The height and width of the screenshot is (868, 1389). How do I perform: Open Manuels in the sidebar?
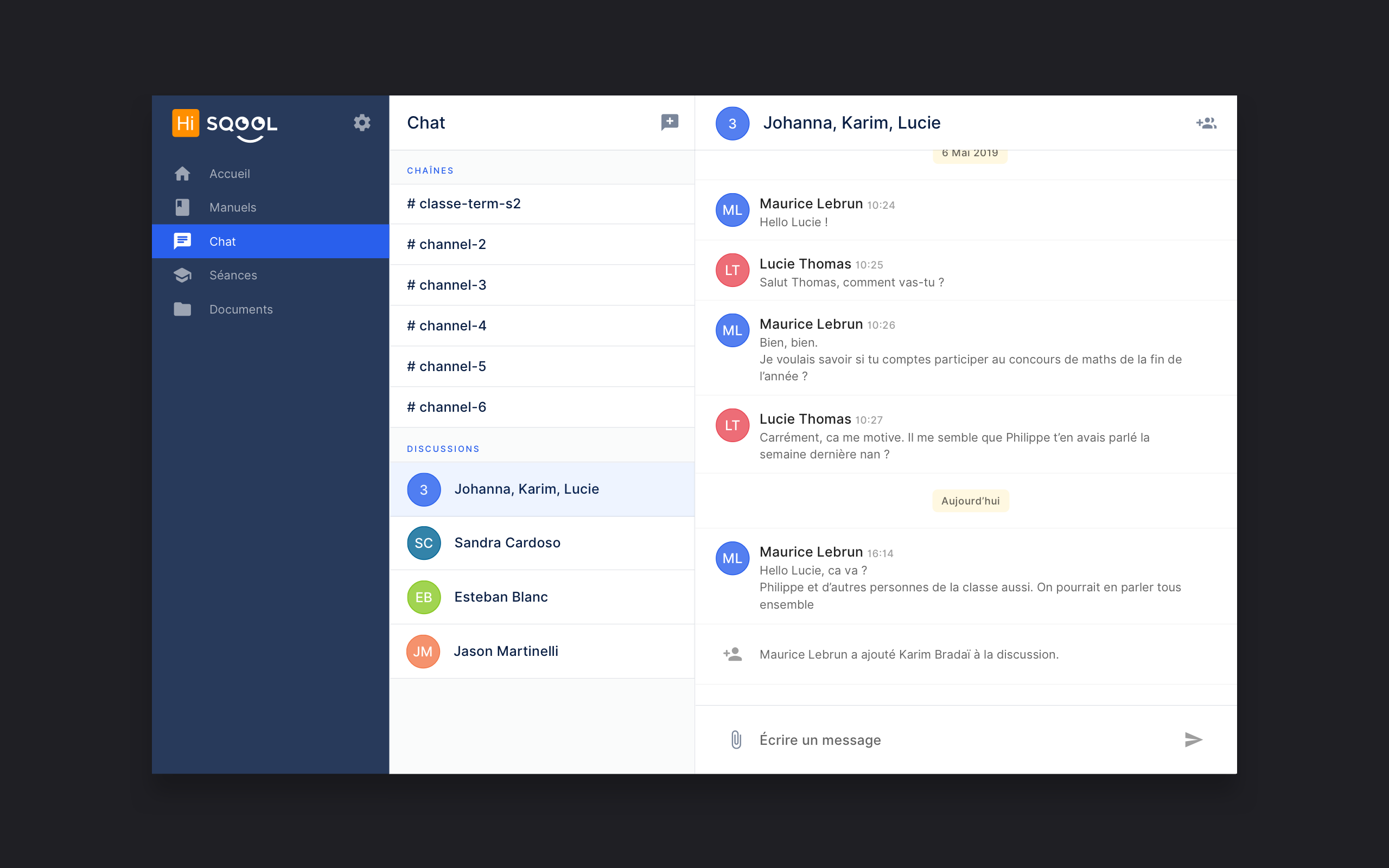(x=270, y=207)
